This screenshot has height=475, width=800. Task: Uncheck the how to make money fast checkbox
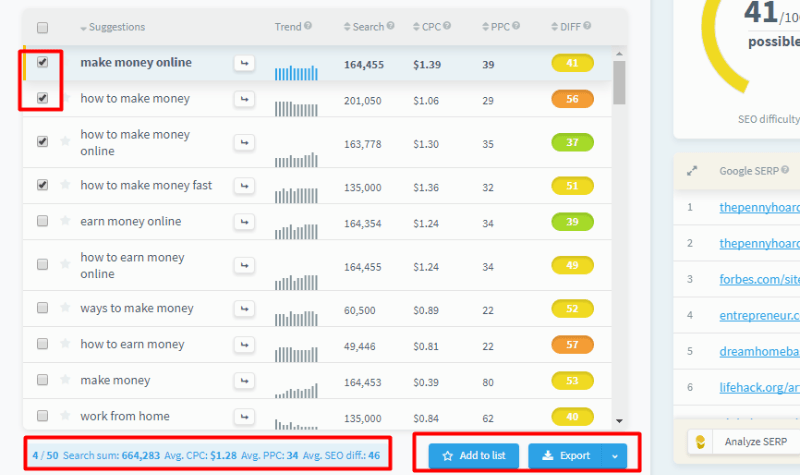42,185
